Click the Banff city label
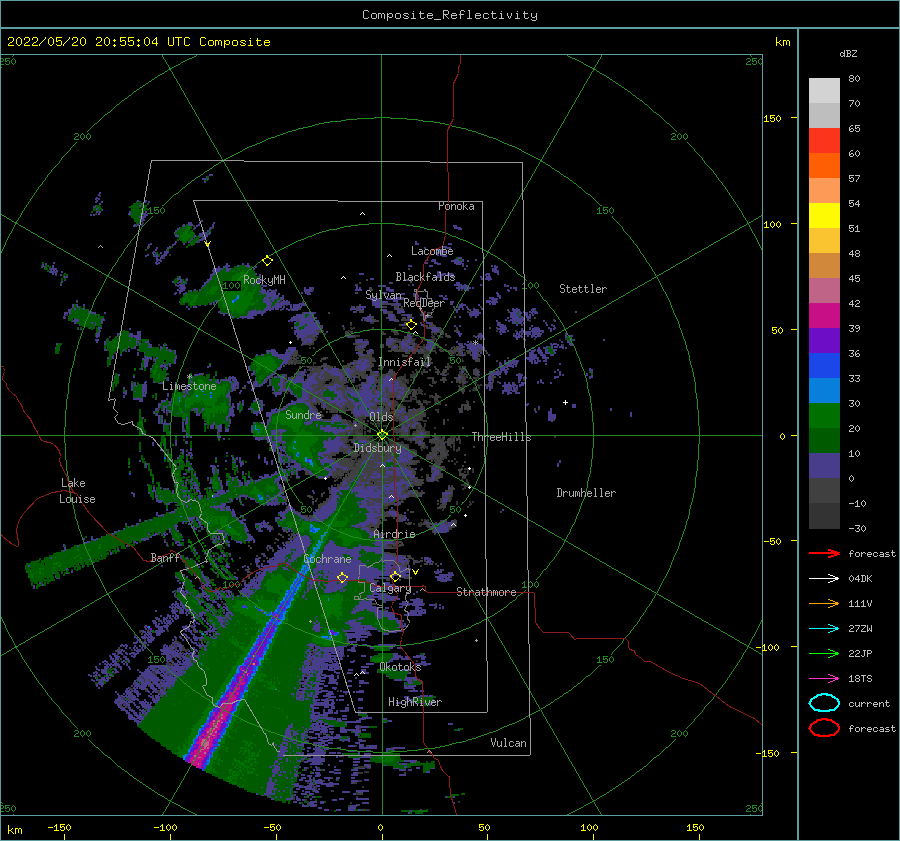The image size is (900, 841). coord(165,557)
